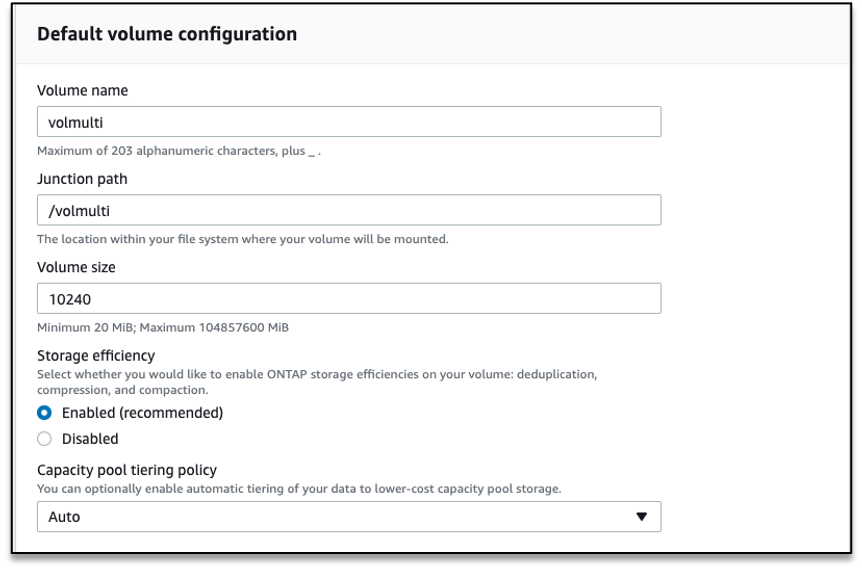Select the Disabled storage efficiency radio button
The height and width of the screenshot is (570, 862).
pos(44,439)
